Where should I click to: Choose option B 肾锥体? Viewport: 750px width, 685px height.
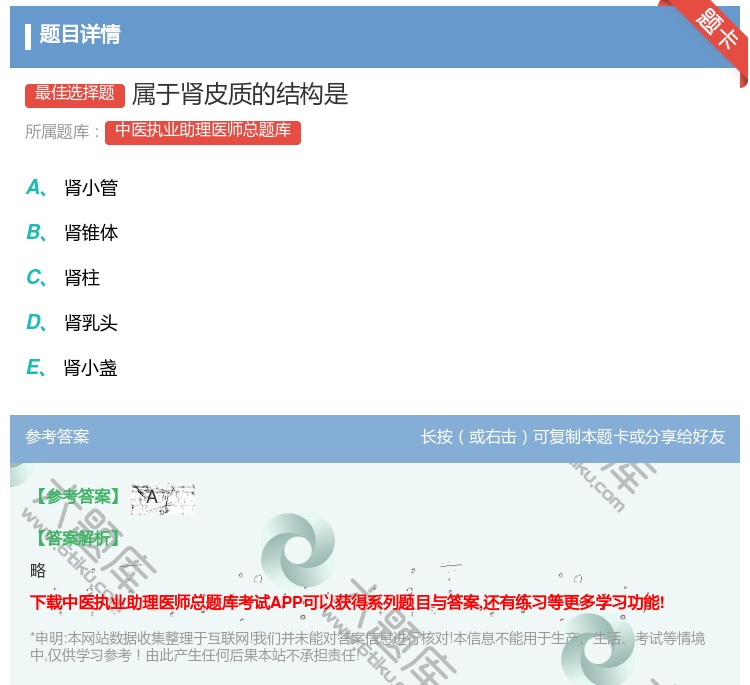pyautogui.click(x=72, y=232)
